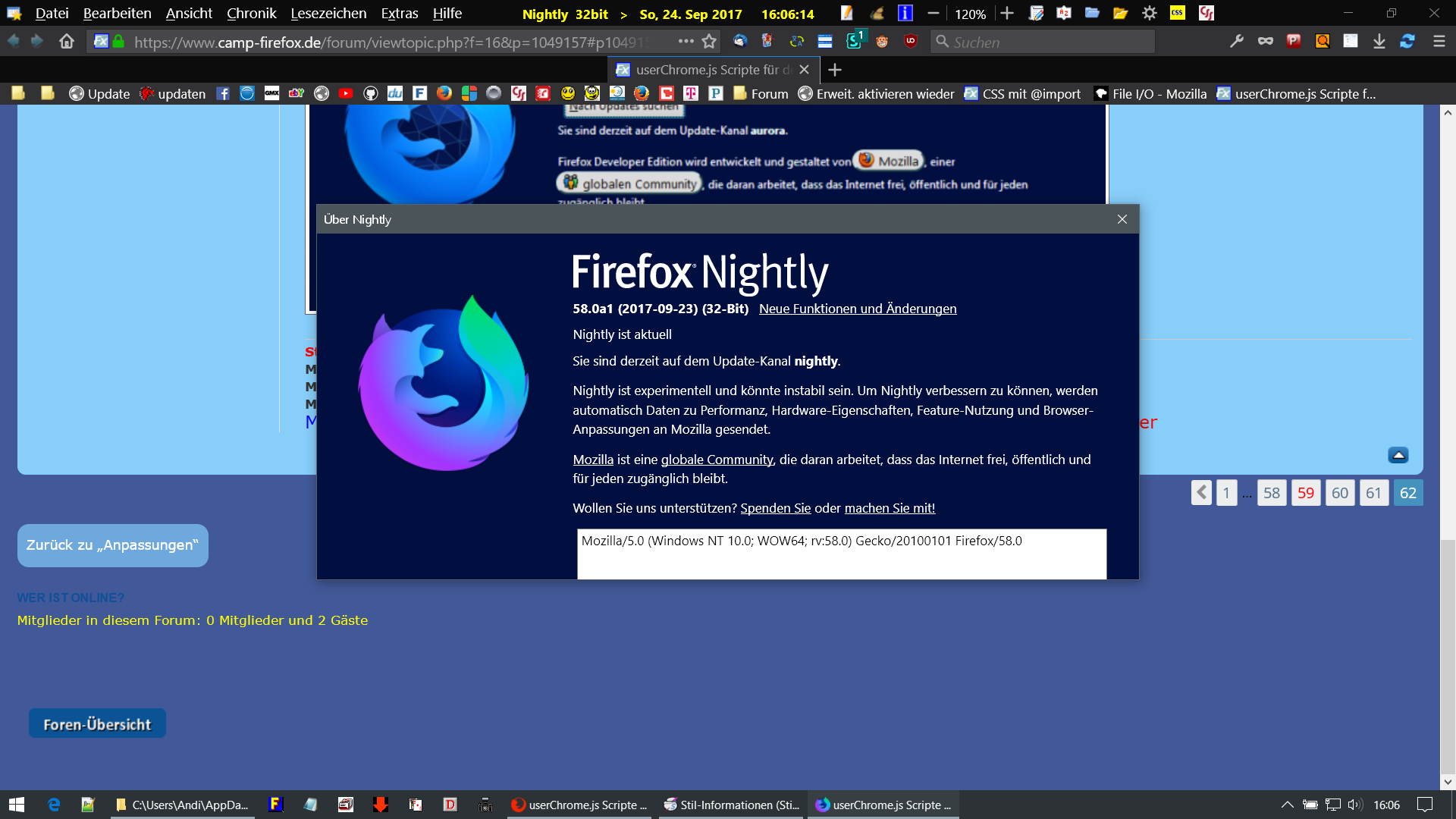Click the YouTube bookmark icon
This screenshot has height=819, width=1456.
point(346,93)
